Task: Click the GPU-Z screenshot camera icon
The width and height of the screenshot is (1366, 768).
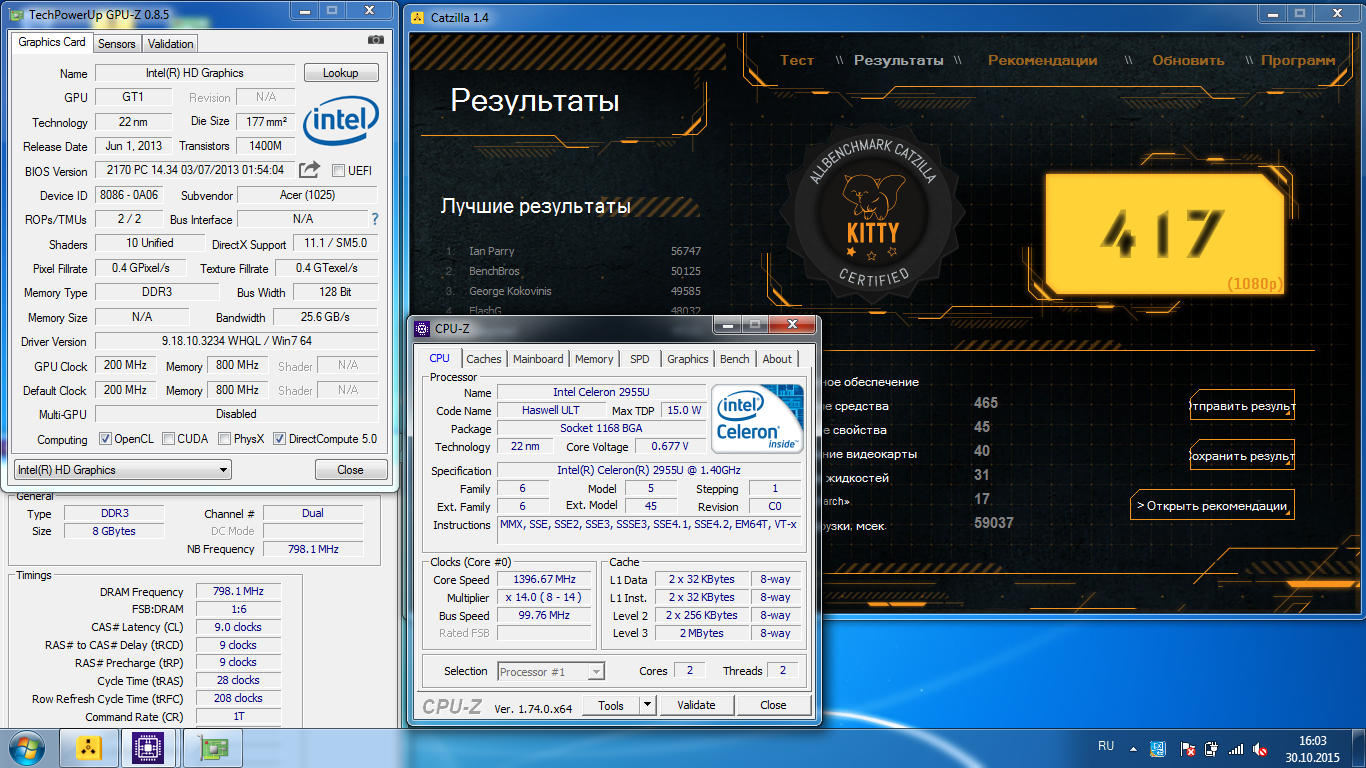Action: coord(376,40)
